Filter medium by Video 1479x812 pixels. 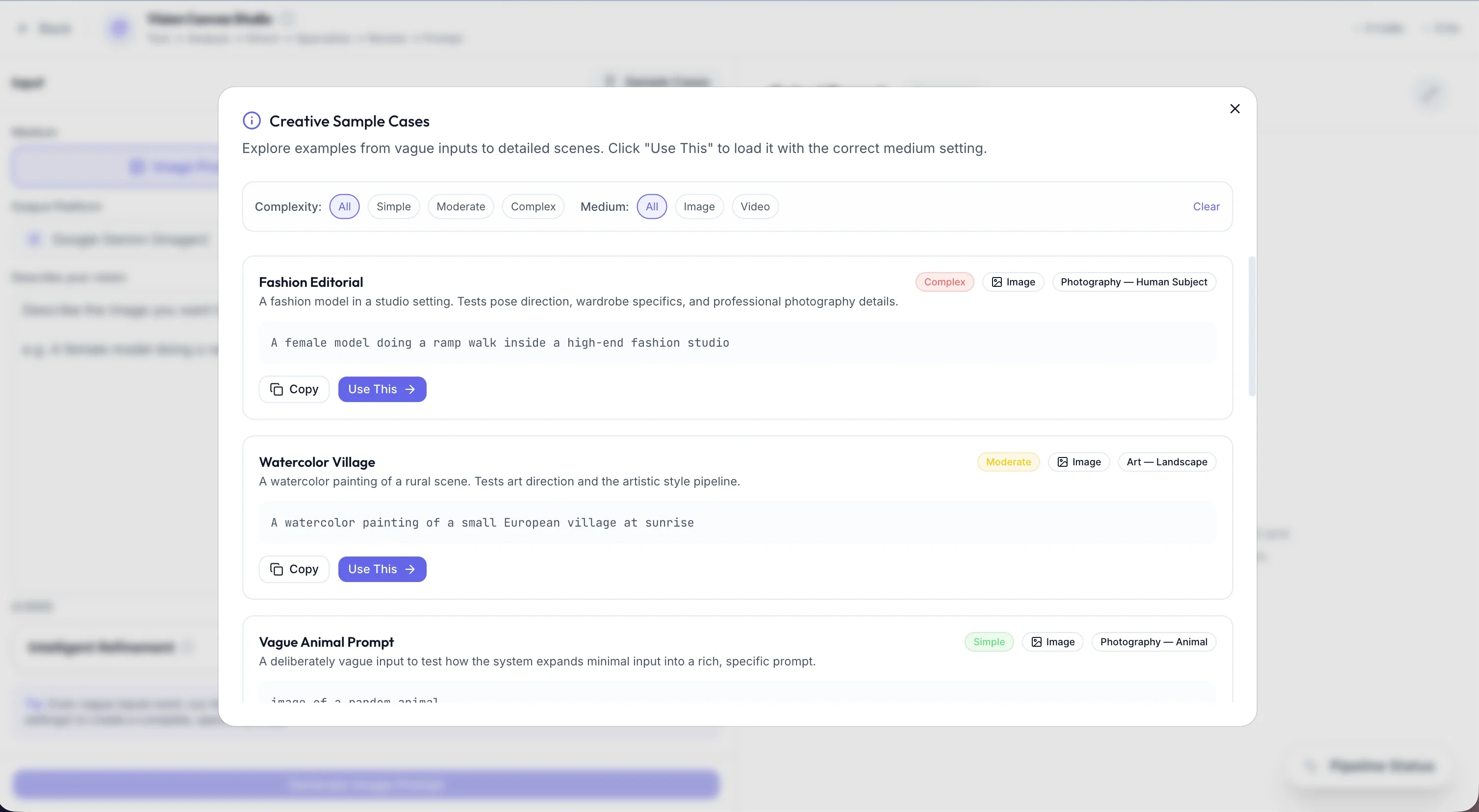(754, 207)
